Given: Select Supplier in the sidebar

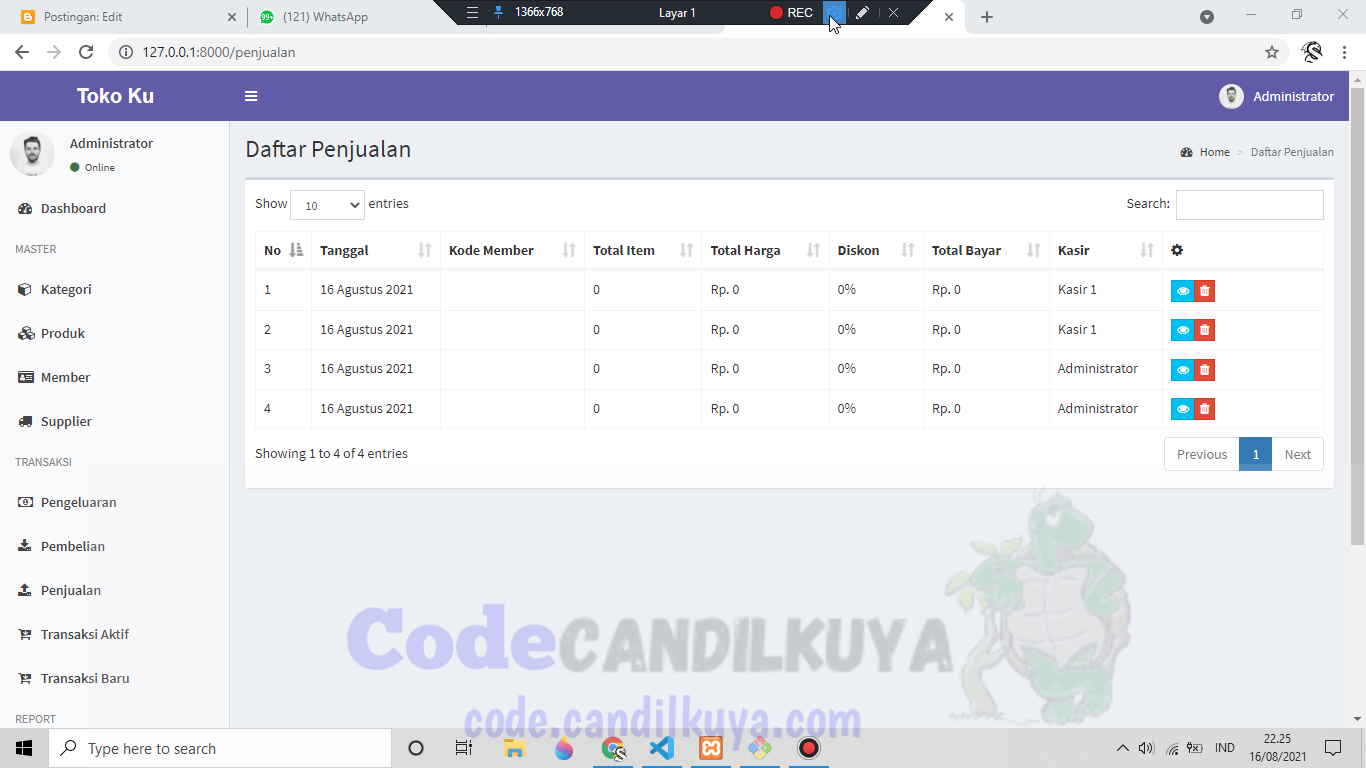Looking at the screenshot, I should pyautogui.click(x=67, y=421).
